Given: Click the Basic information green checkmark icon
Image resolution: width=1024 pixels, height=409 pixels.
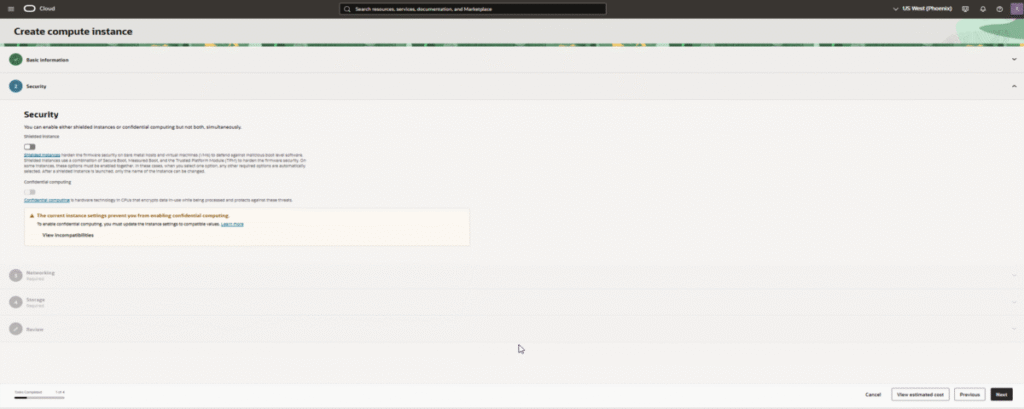Looking at the screenshot, I should (x=15, y=59).
